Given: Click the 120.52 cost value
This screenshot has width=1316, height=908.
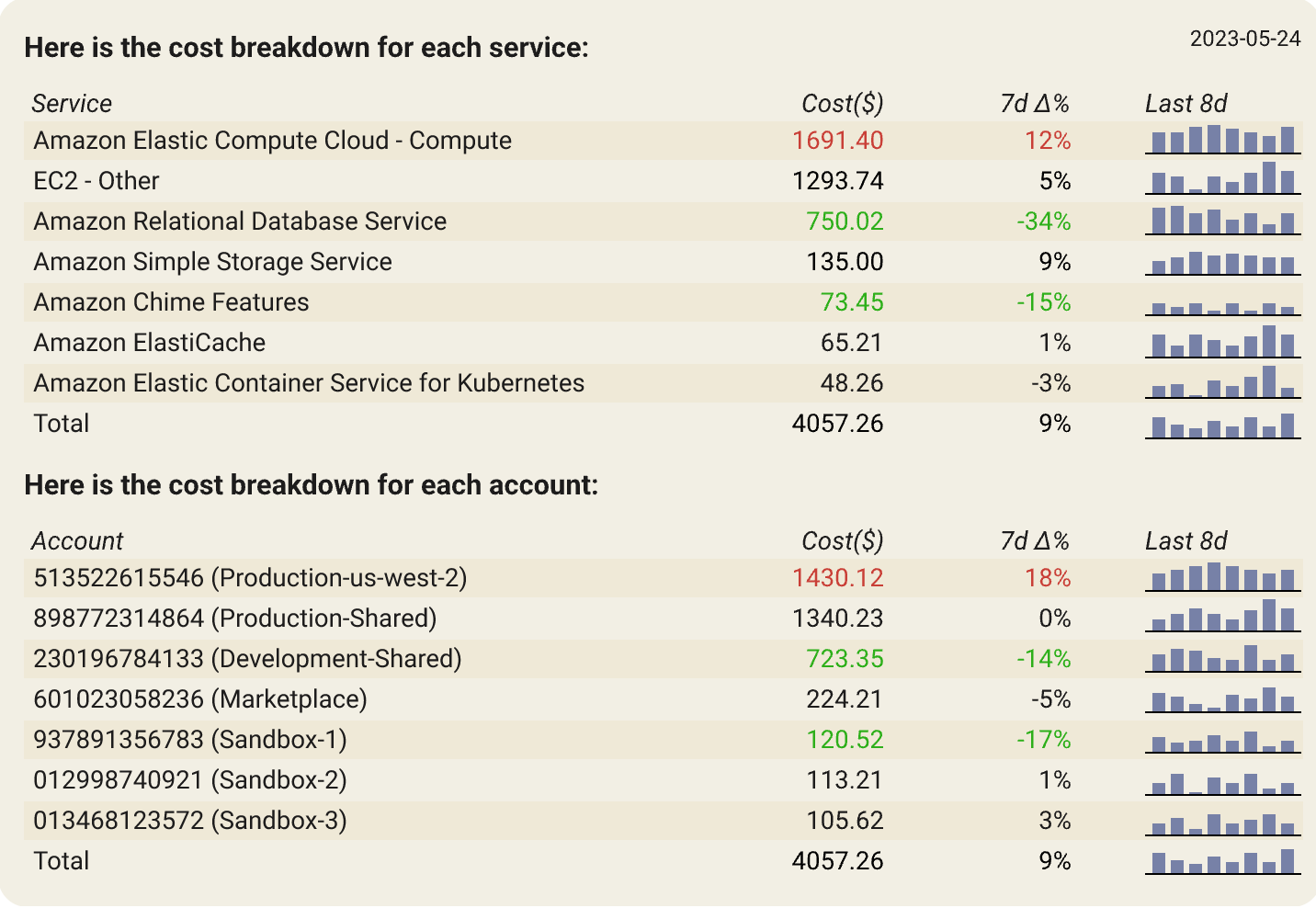Looking at the screenshot, I should (845, 740).
